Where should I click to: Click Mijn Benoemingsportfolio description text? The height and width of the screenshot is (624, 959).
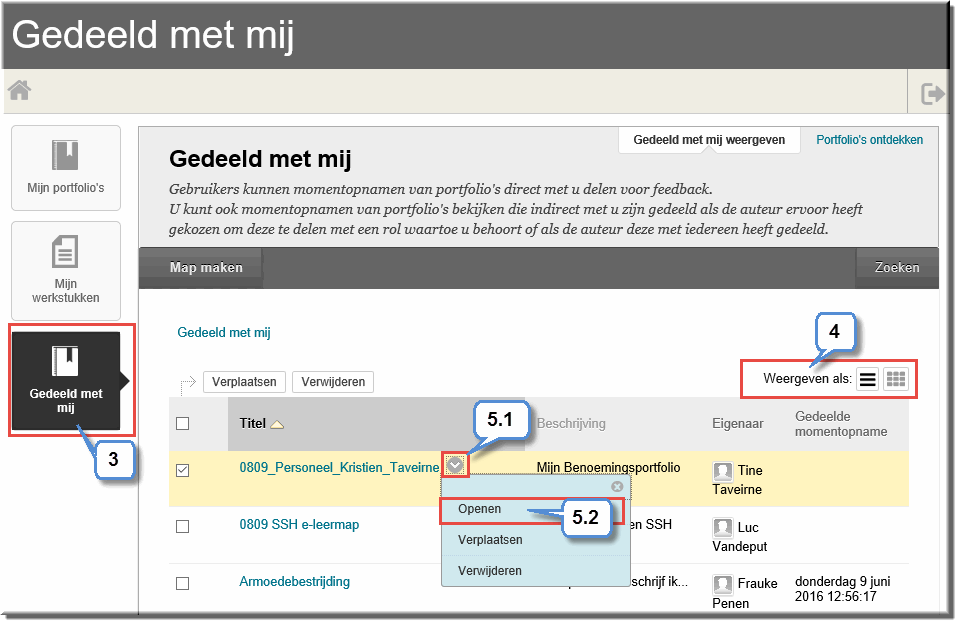(x=608, y=467)
